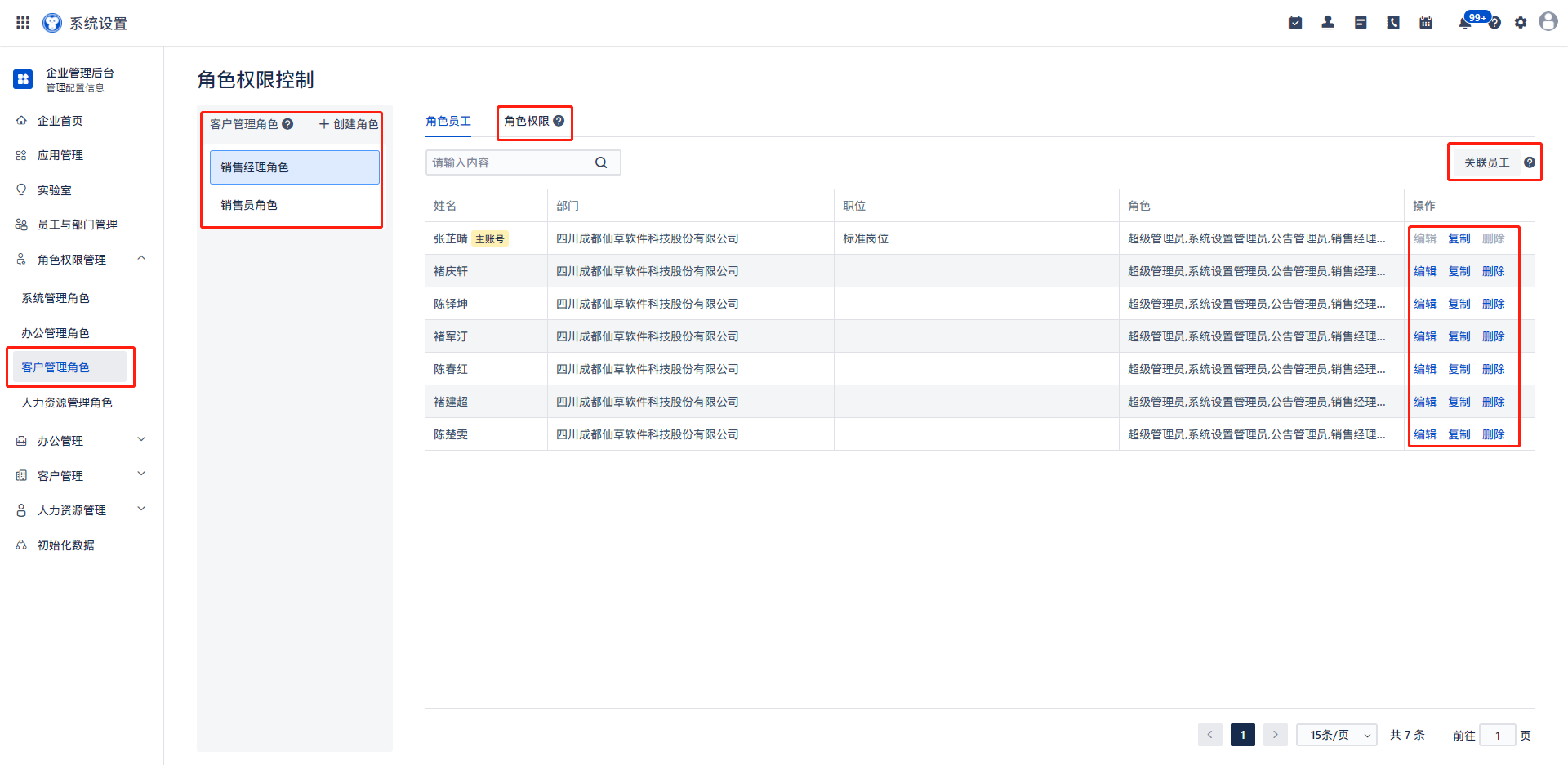
Task: Click 编辑 for 褚庆轩 row
Action: (x=1425, y=271)
